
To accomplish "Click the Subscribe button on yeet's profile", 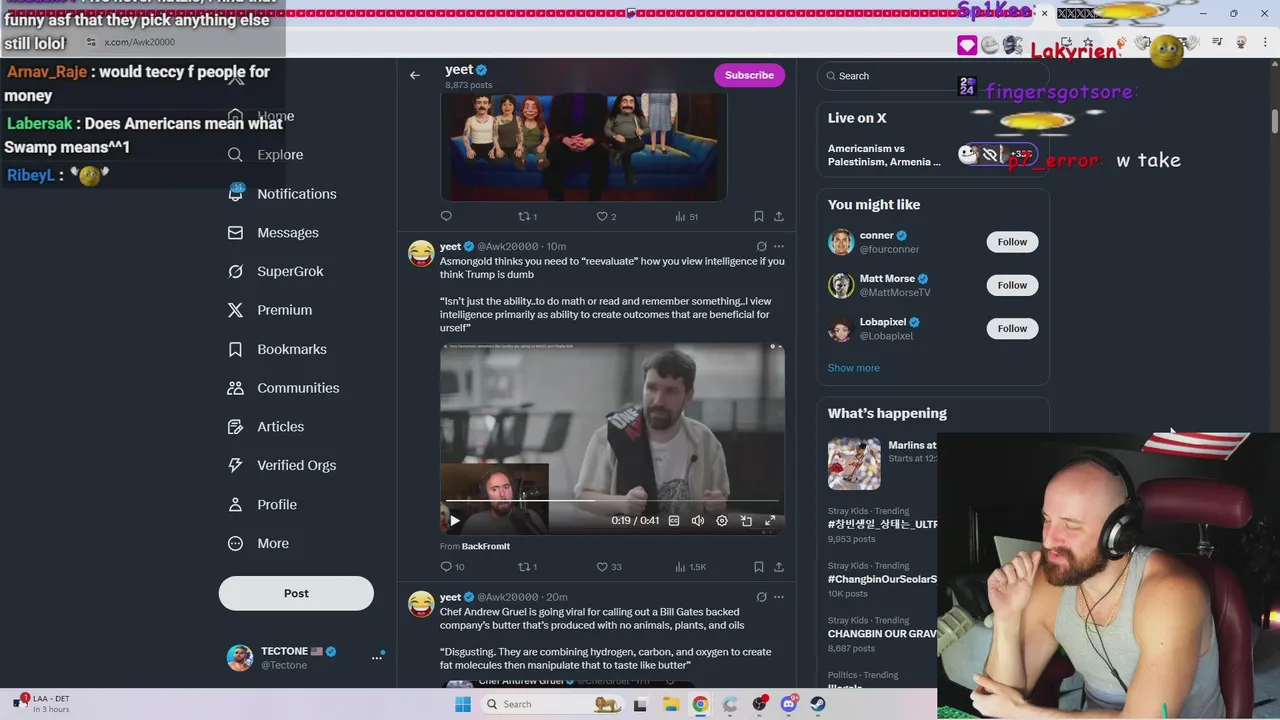I will pos(749,75).
